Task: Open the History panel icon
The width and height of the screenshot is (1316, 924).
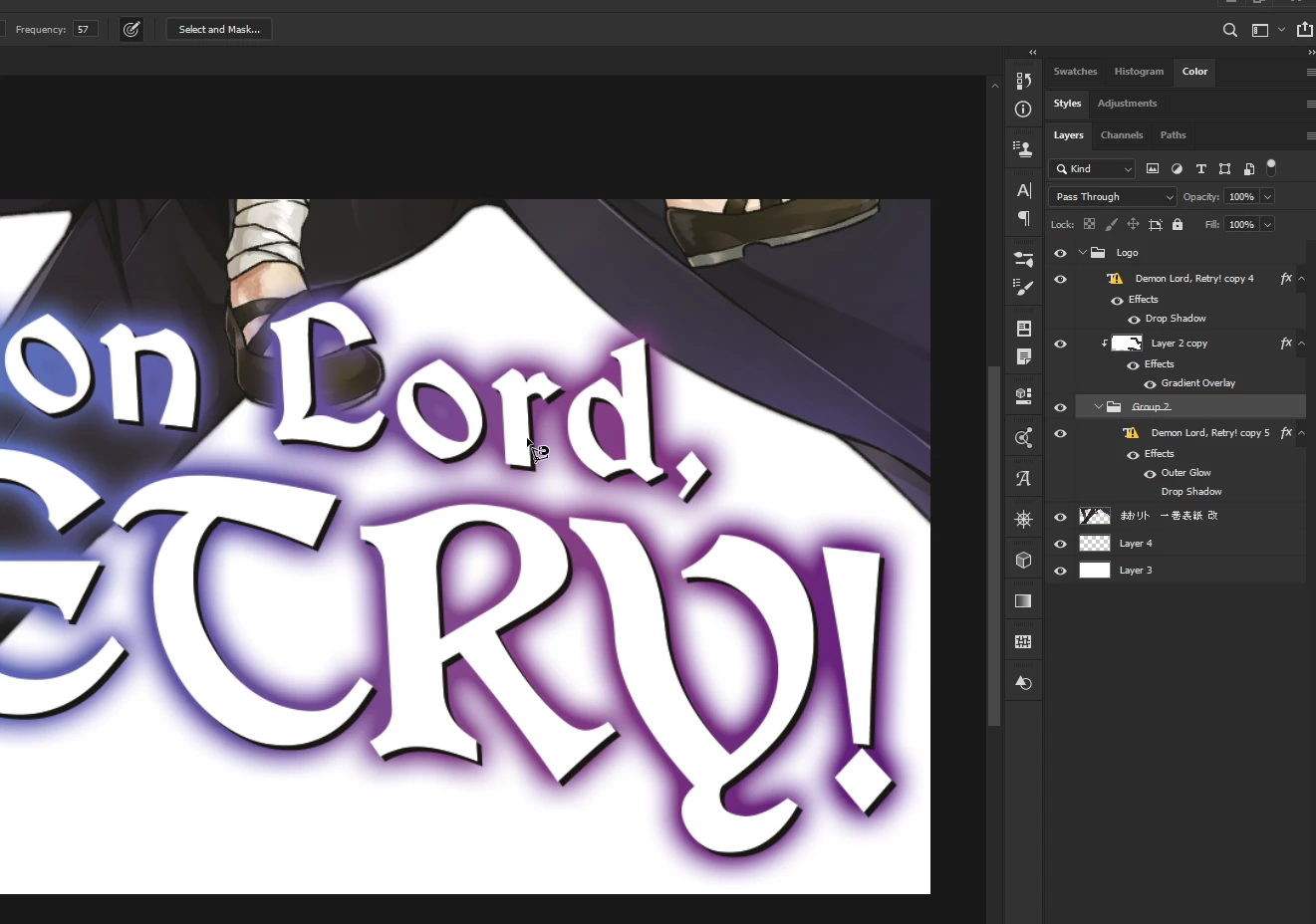Action: (x=1023, y=81)
